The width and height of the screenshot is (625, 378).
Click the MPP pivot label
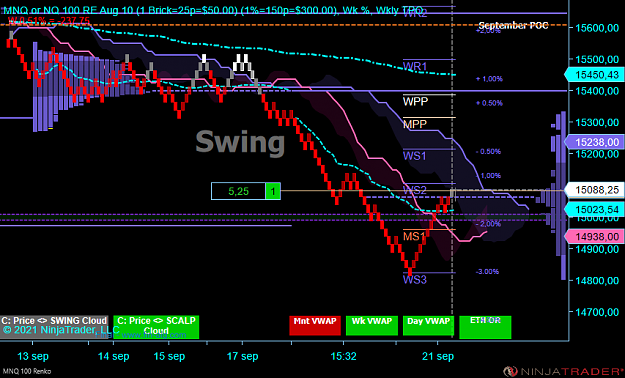(x=415, y=124)
